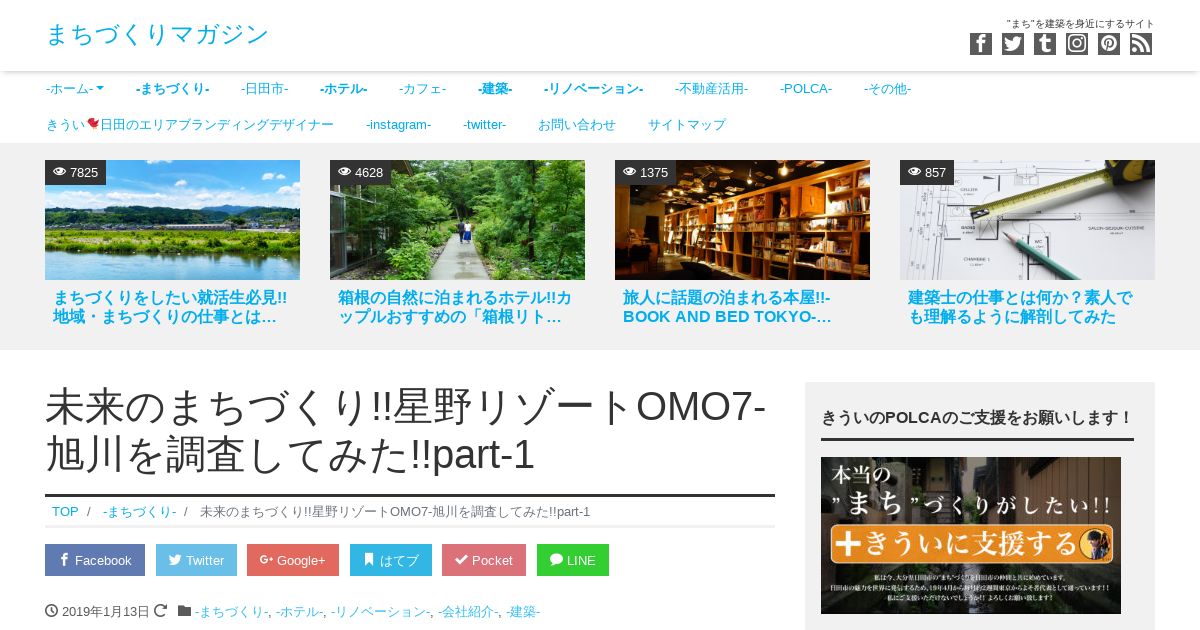Open the Pinterest icon in the header
The image size is (1200, 630).
1109,44
